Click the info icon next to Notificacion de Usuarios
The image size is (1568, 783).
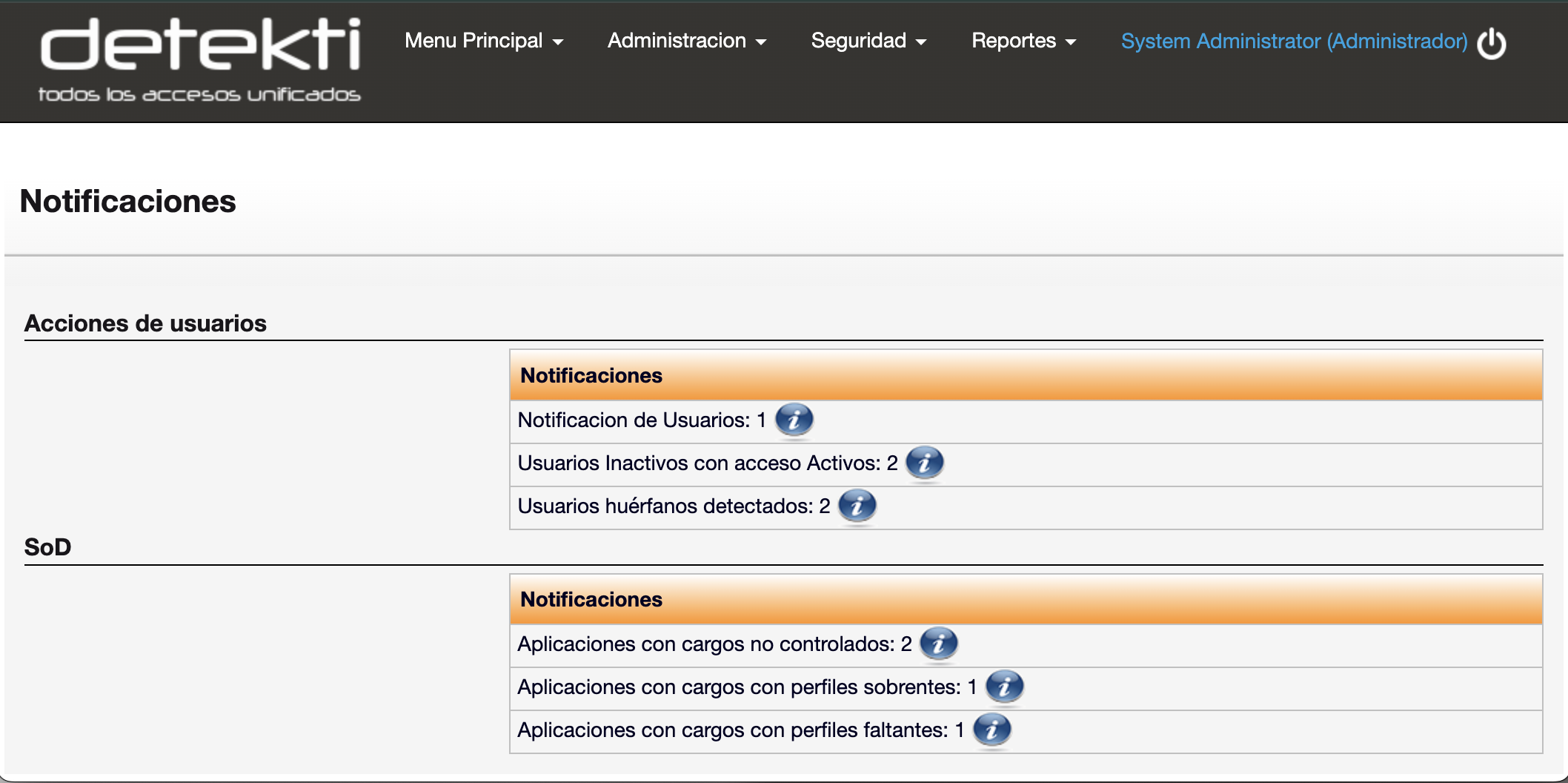click(794, 420)
